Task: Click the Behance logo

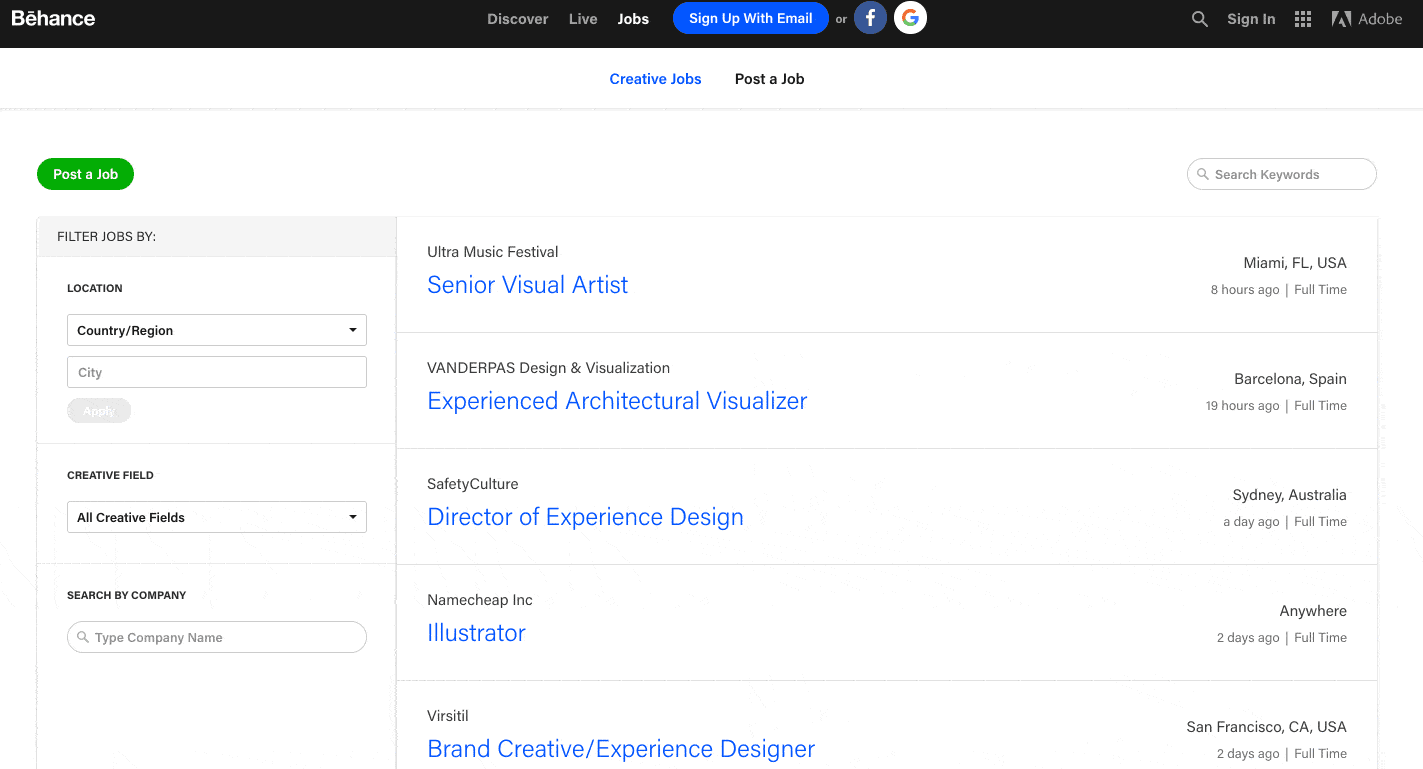Action: point(54,18)
